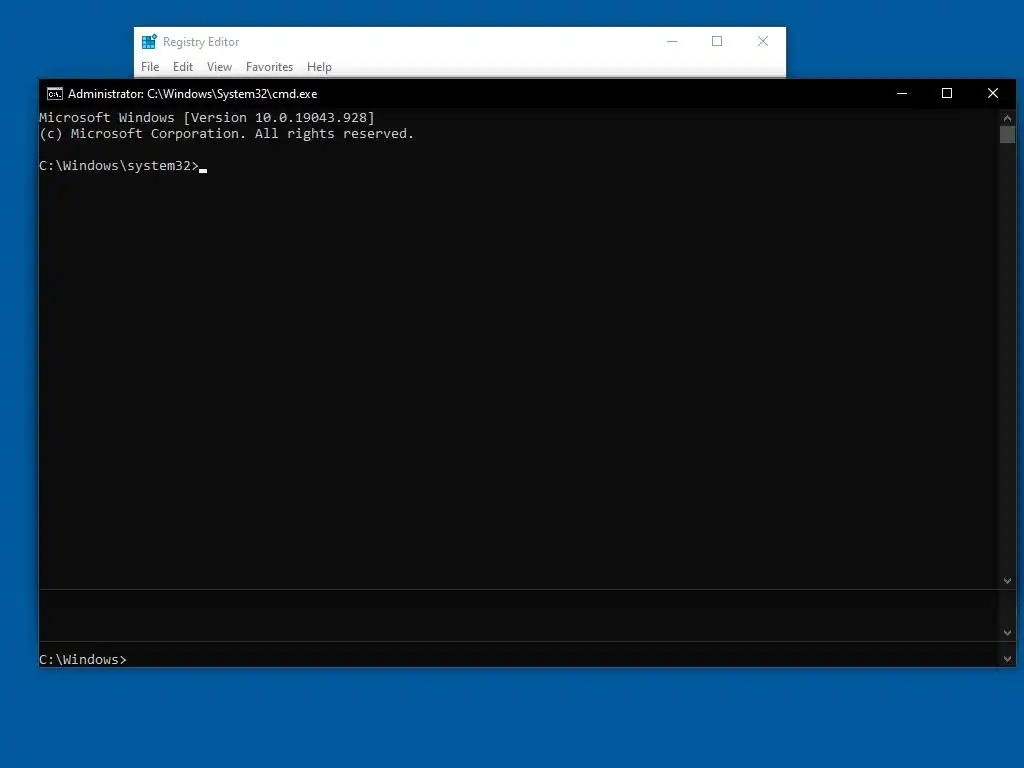Screen dimensions: 1024x768
Task: Open the Edit menu in Registry Editor
Action: click(183, 67)
